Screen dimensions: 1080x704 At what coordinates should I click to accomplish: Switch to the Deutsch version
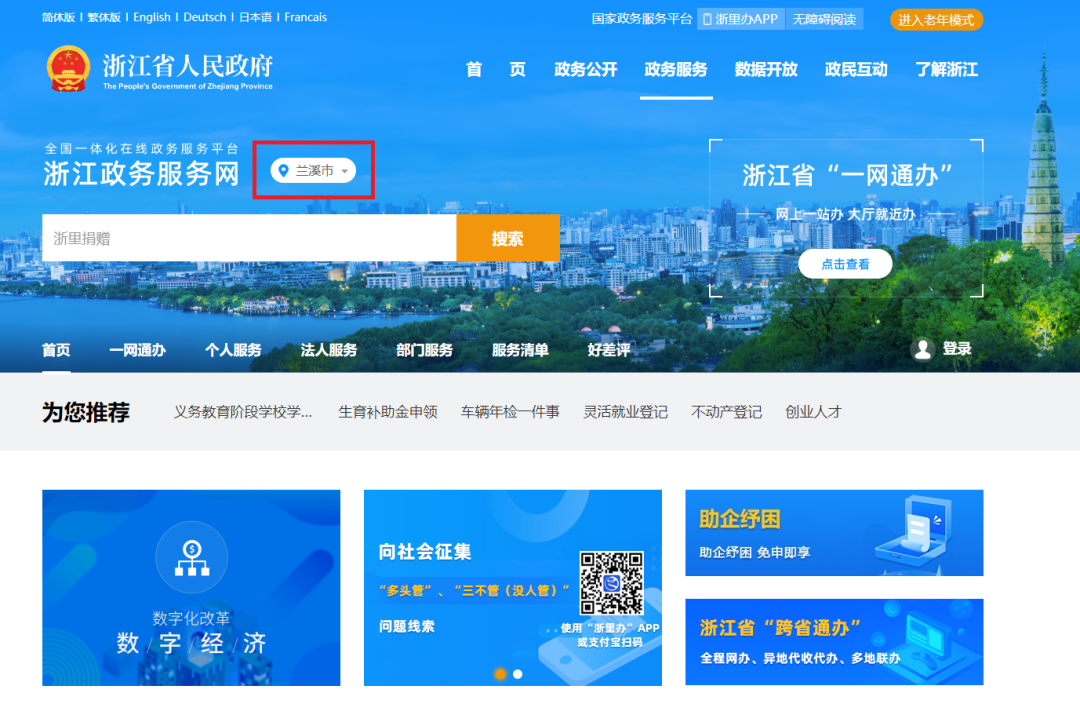coord(205,17)
